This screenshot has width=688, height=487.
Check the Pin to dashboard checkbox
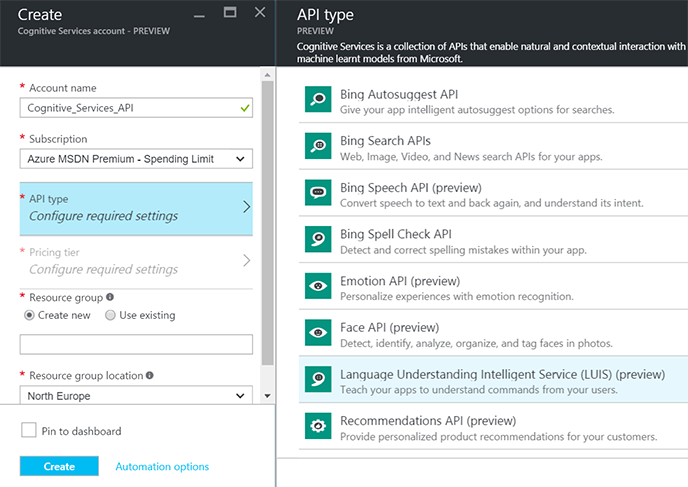pos(29,430)
